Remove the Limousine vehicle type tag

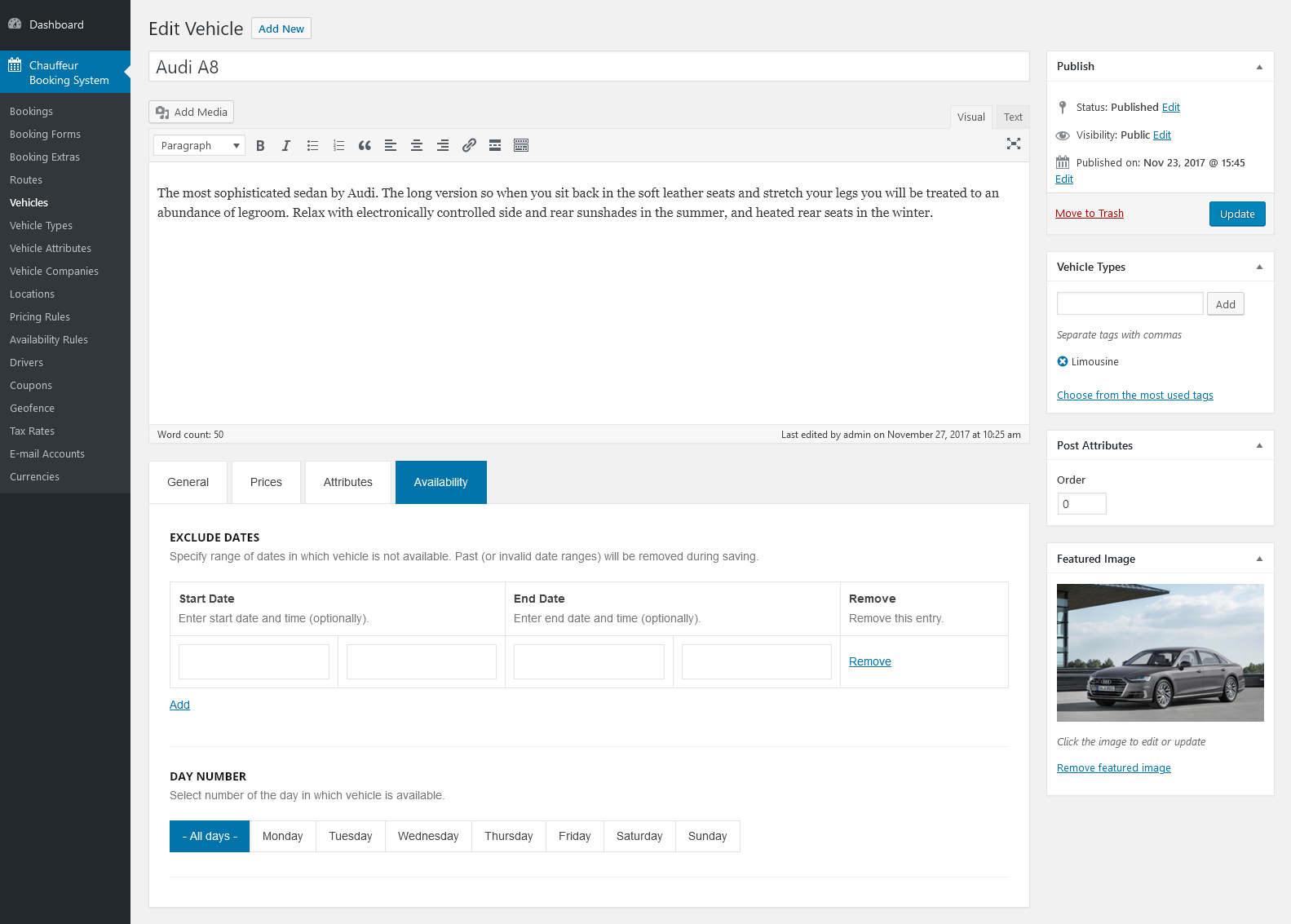click(1063, 362)
